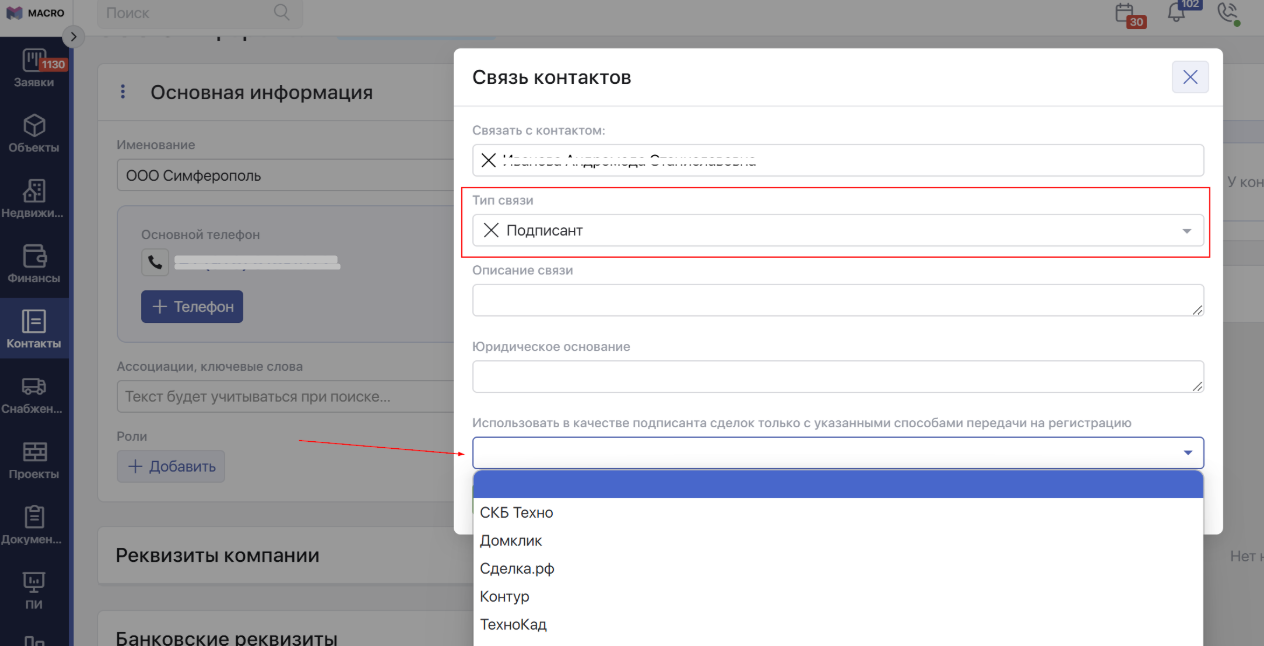
Task: Go to Недвижимость in the sidebar
Action: 34,198
